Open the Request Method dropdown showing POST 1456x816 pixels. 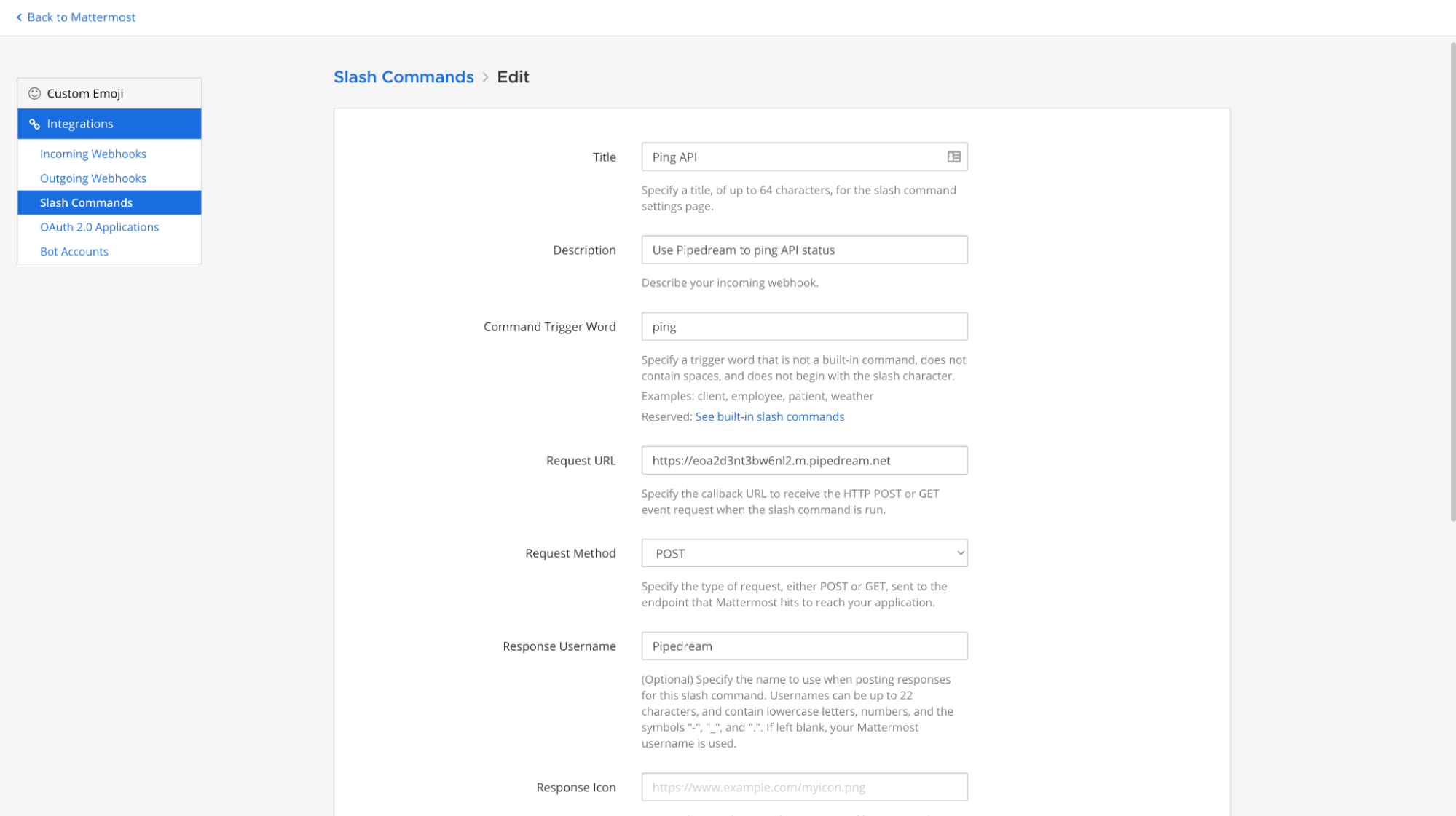click(803, 552)
